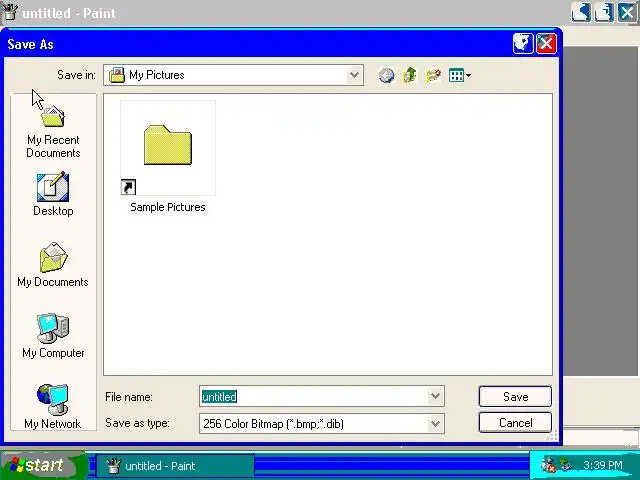The height and width of the screenshot is (480, 640).
Task: Go up one folder level
Action: click(409, 76)
